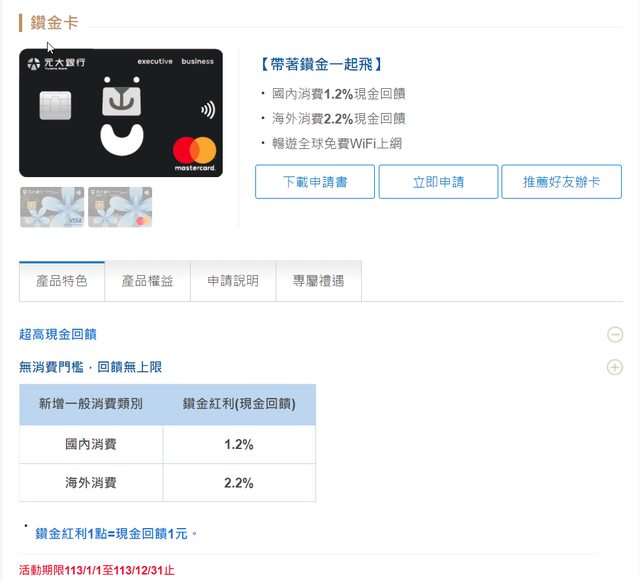The image size is (640, 581).
Task: Click the Mastercard logo on the black card
Action: point(194,151)
